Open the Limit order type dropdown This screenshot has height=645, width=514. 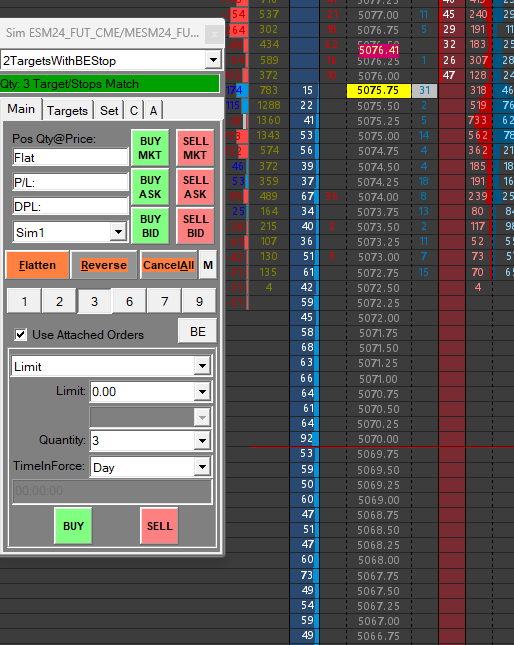click(202, 366)
